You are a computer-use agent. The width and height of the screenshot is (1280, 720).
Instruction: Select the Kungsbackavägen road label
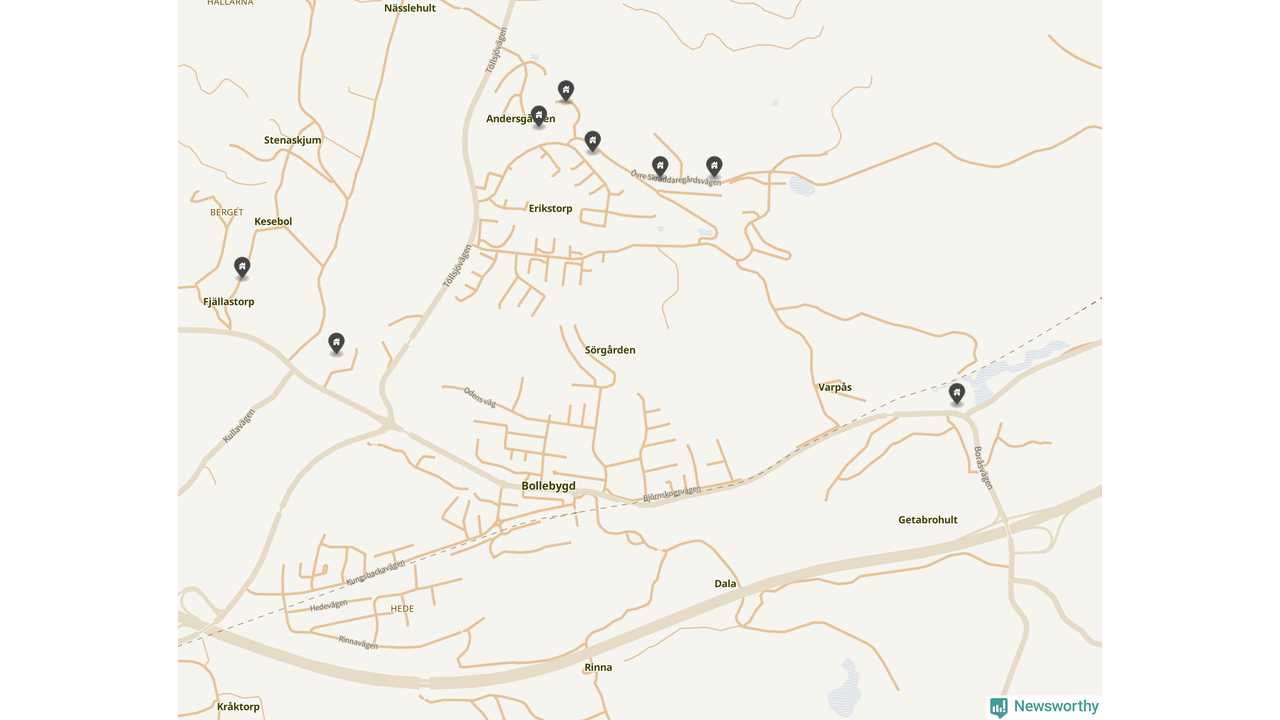[x=376, y=572]
